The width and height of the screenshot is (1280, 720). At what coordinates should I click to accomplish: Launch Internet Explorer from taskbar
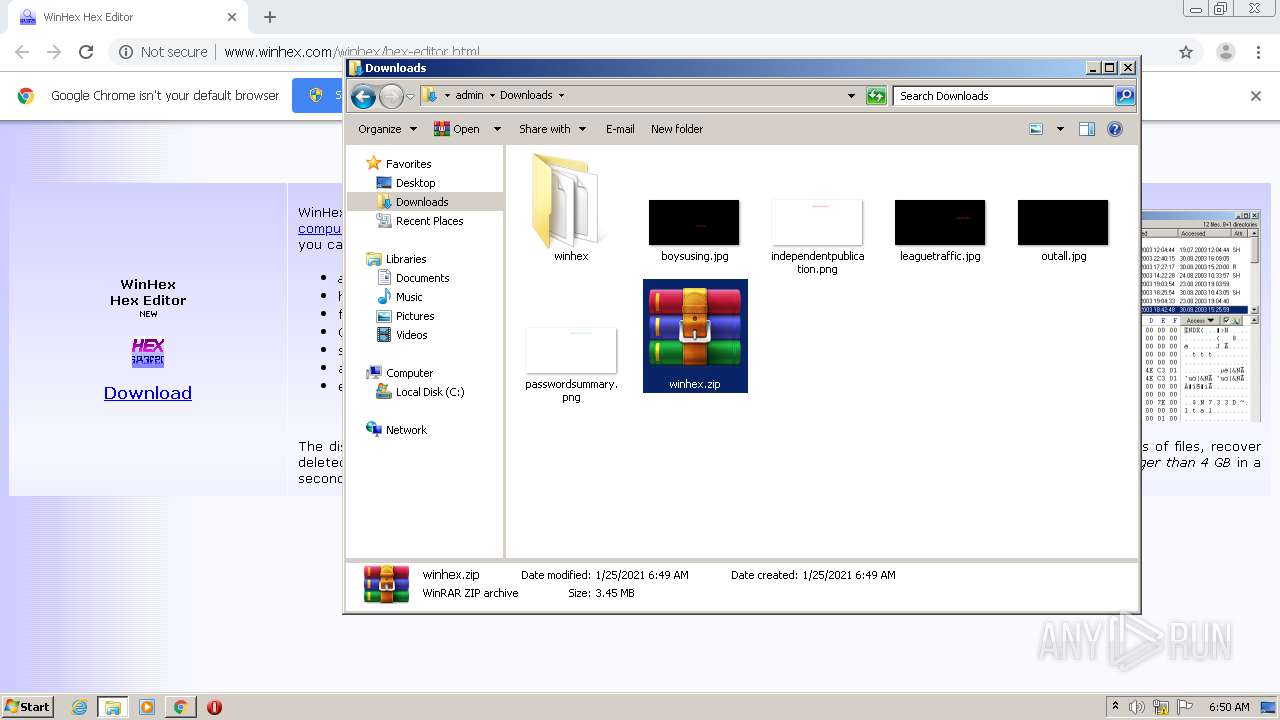[79, 707]
